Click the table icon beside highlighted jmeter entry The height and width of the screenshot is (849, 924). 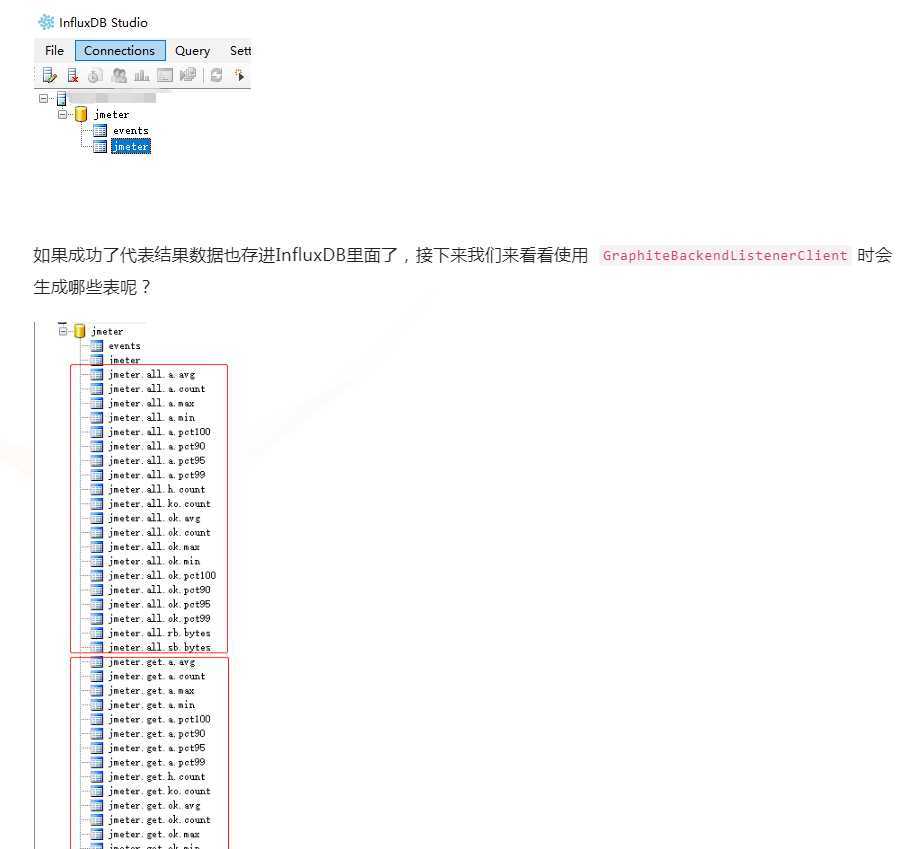coord(100,146)
